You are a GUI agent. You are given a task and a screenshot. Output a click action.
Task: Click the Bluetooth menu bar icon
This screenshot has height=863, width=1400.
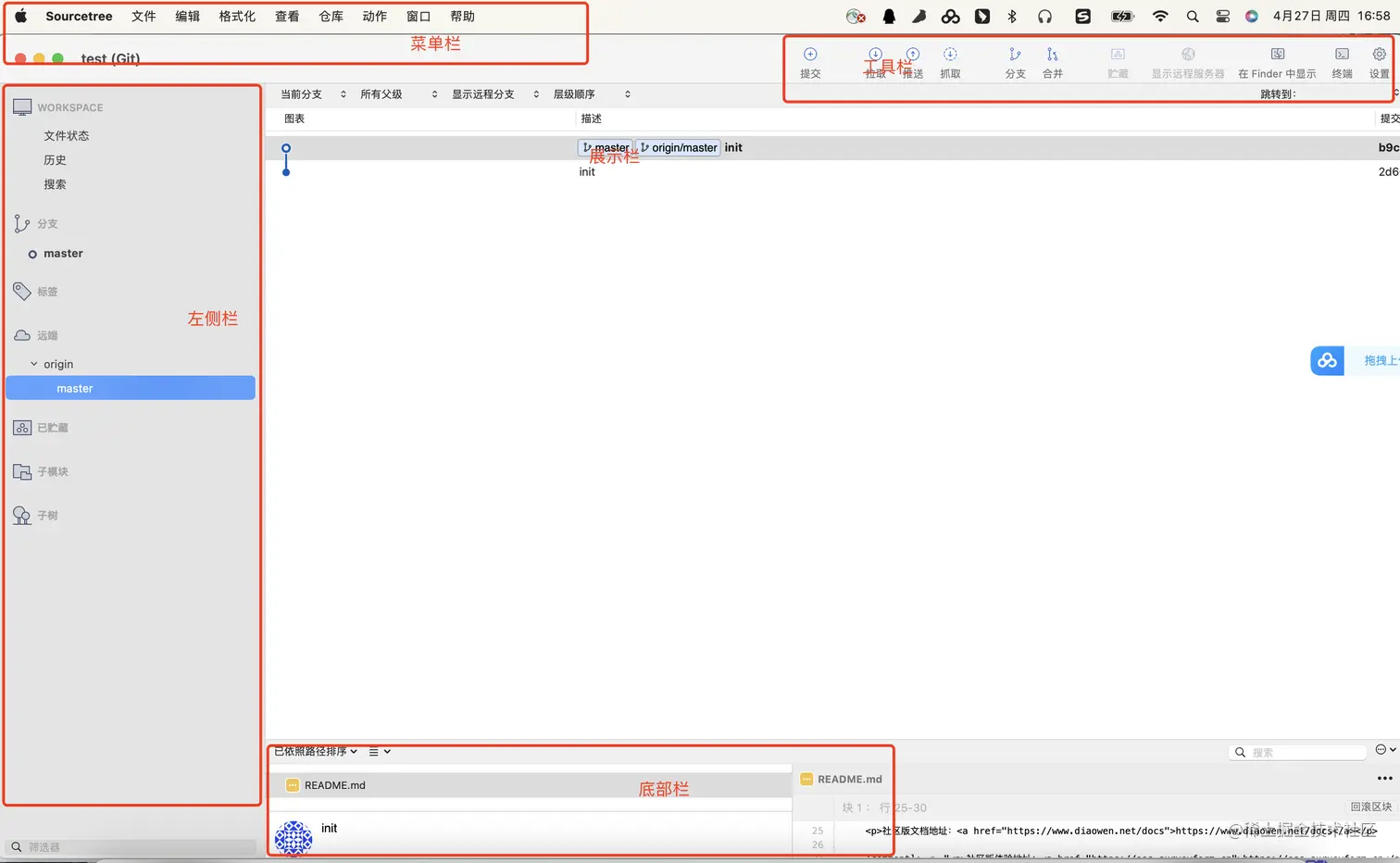pyautogui.click(x=1012, y=17)
